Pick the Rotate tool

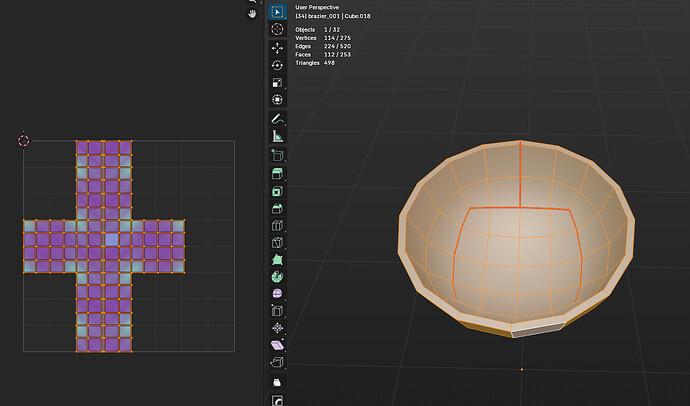tap(277, 65)
